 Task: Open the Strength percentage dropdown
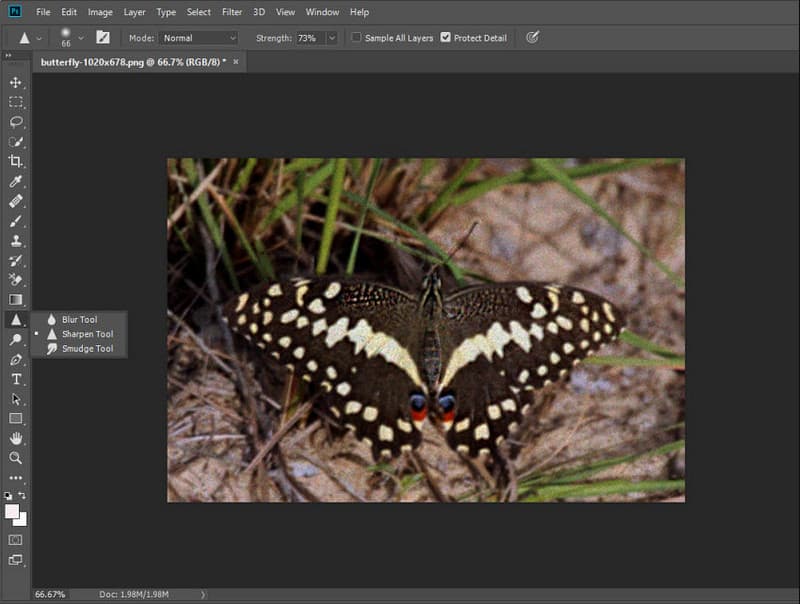pos(332,37)
